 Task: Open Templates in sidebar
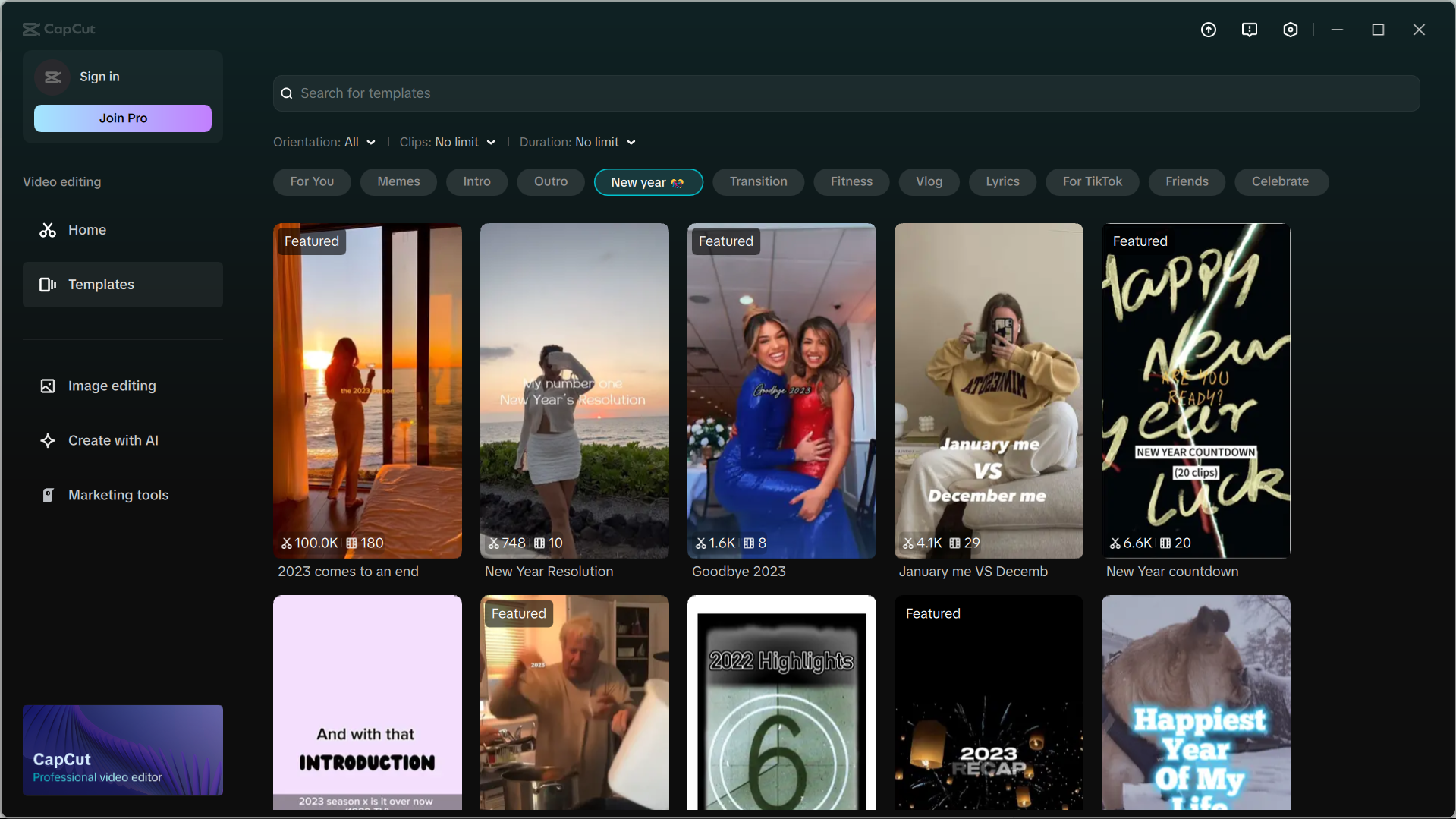coord(123,285)
